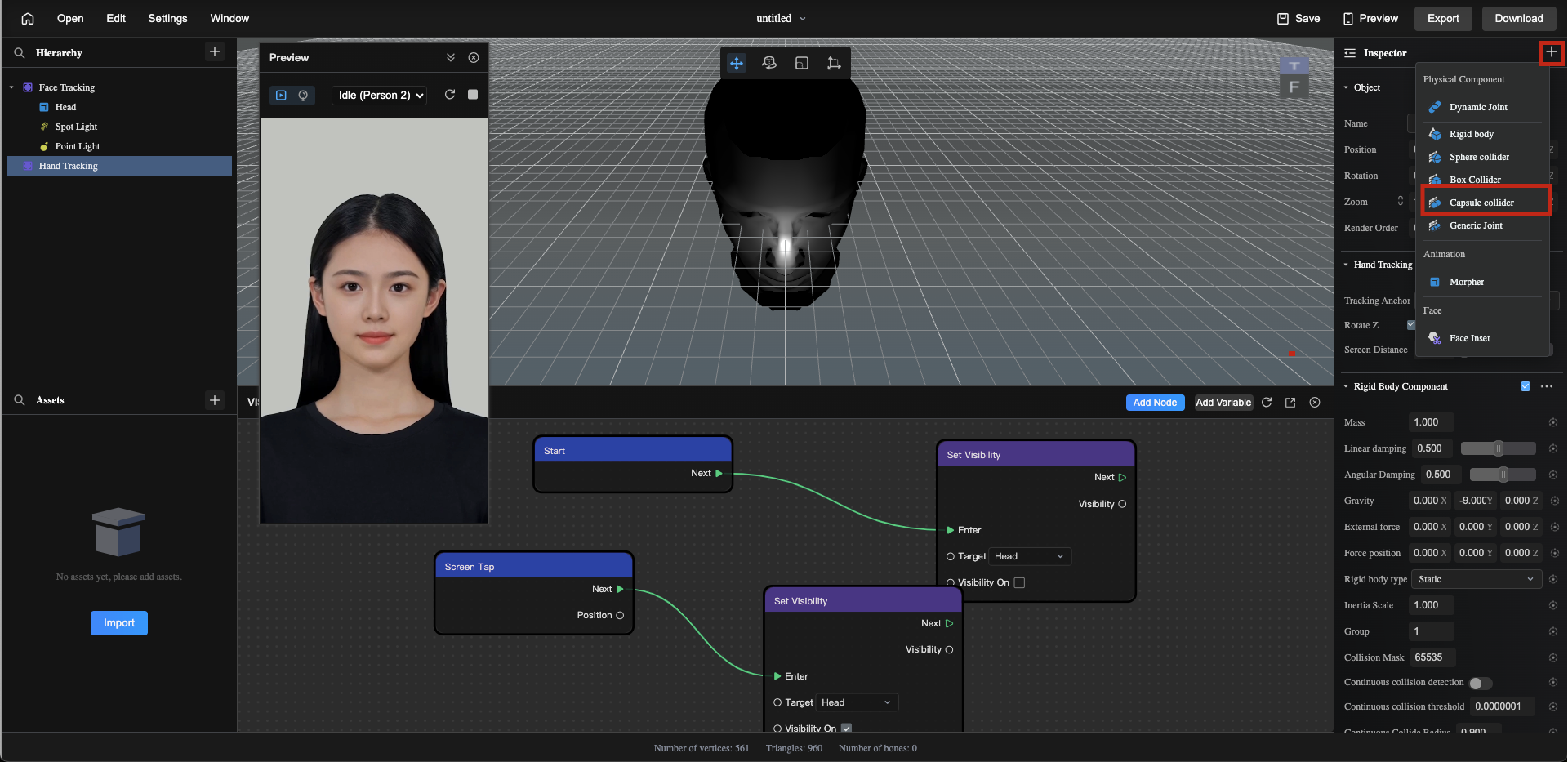Open Rigid body type Static dropdown

[x=1477, y=579]
